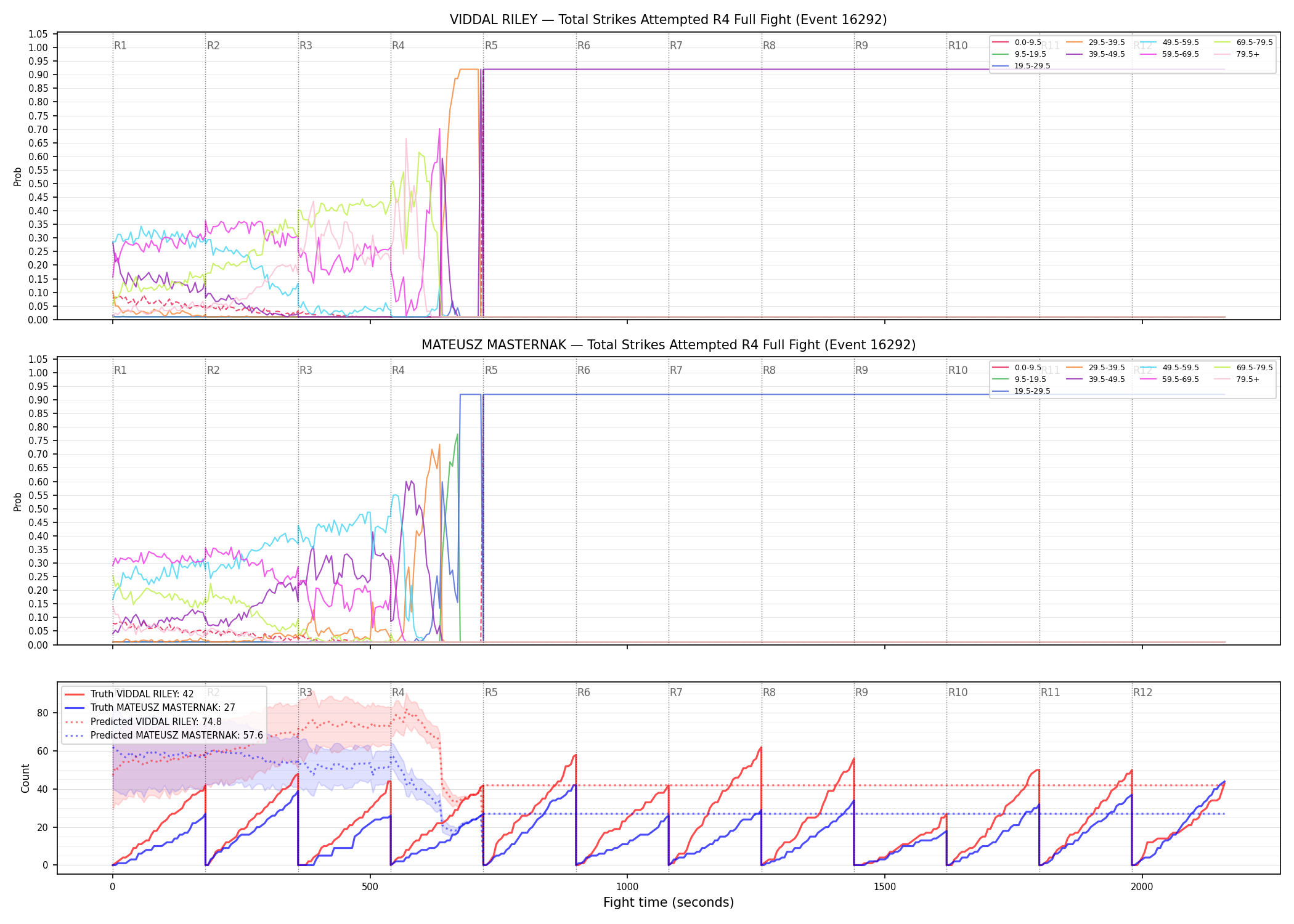Click the 2000 tick label on the x-axis
The image size is (1294, 924).
[1142, 886]
